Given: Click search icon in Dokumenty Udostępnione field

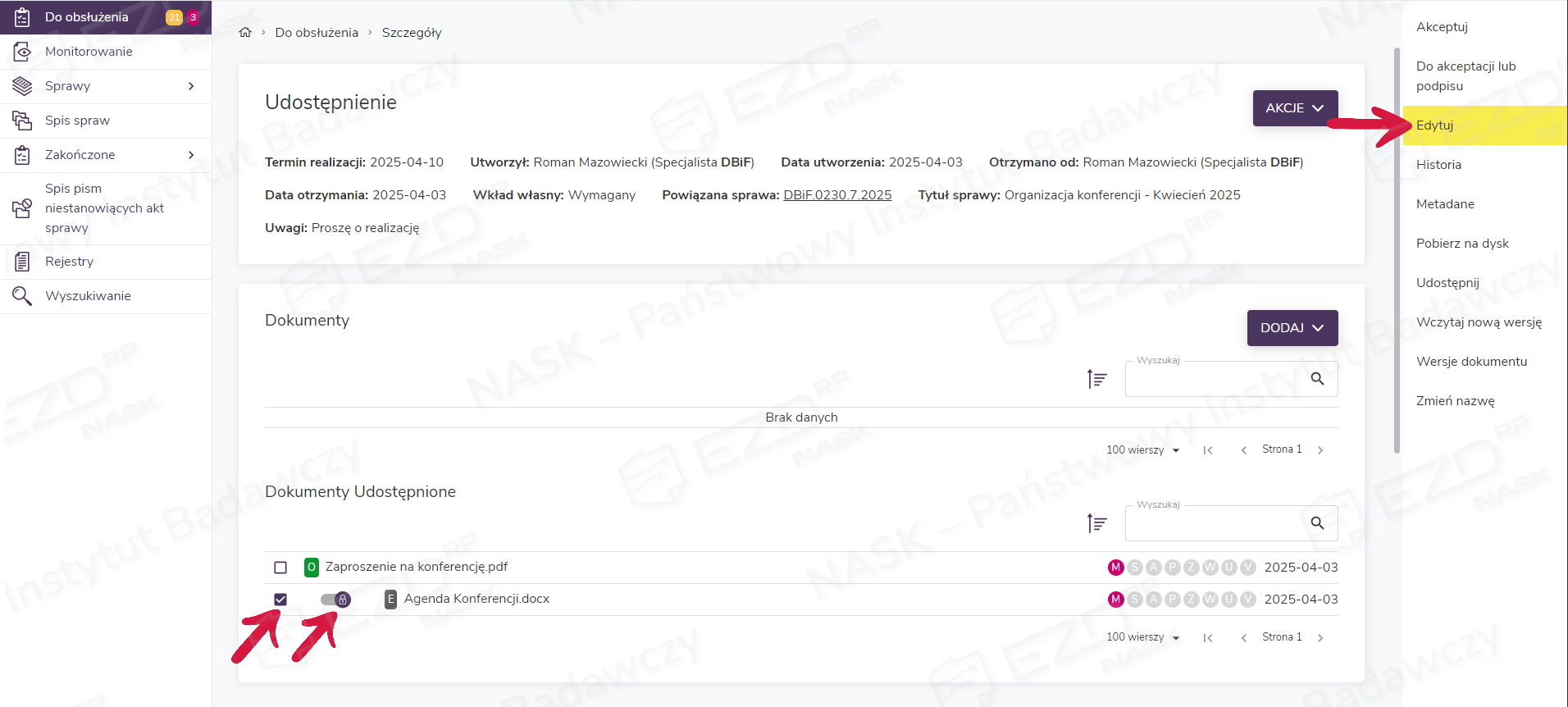Looking at the screenshot, I should pyautogui.click(x=1317, y=523).
